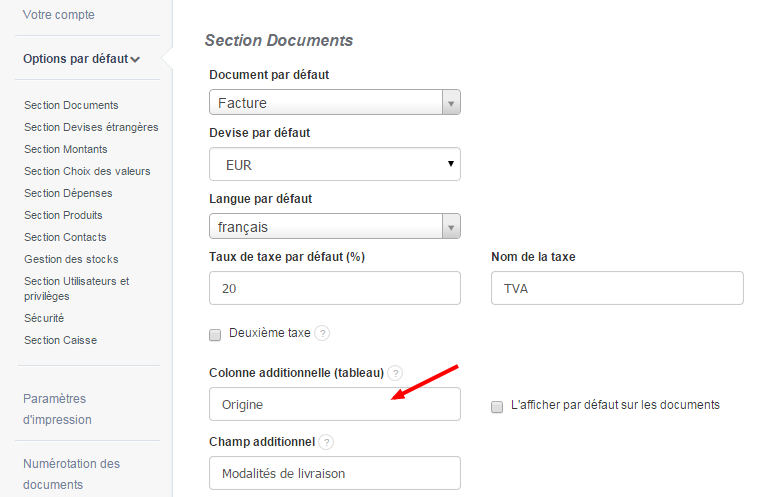Go to Section Contacts
764x497 pixels.
coord(65,237)
